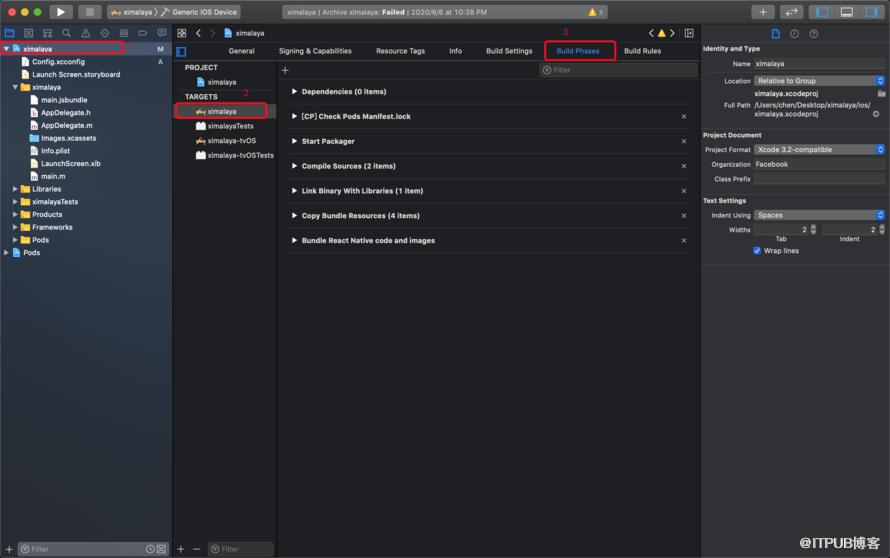Expand the Libraries folder

15,189
